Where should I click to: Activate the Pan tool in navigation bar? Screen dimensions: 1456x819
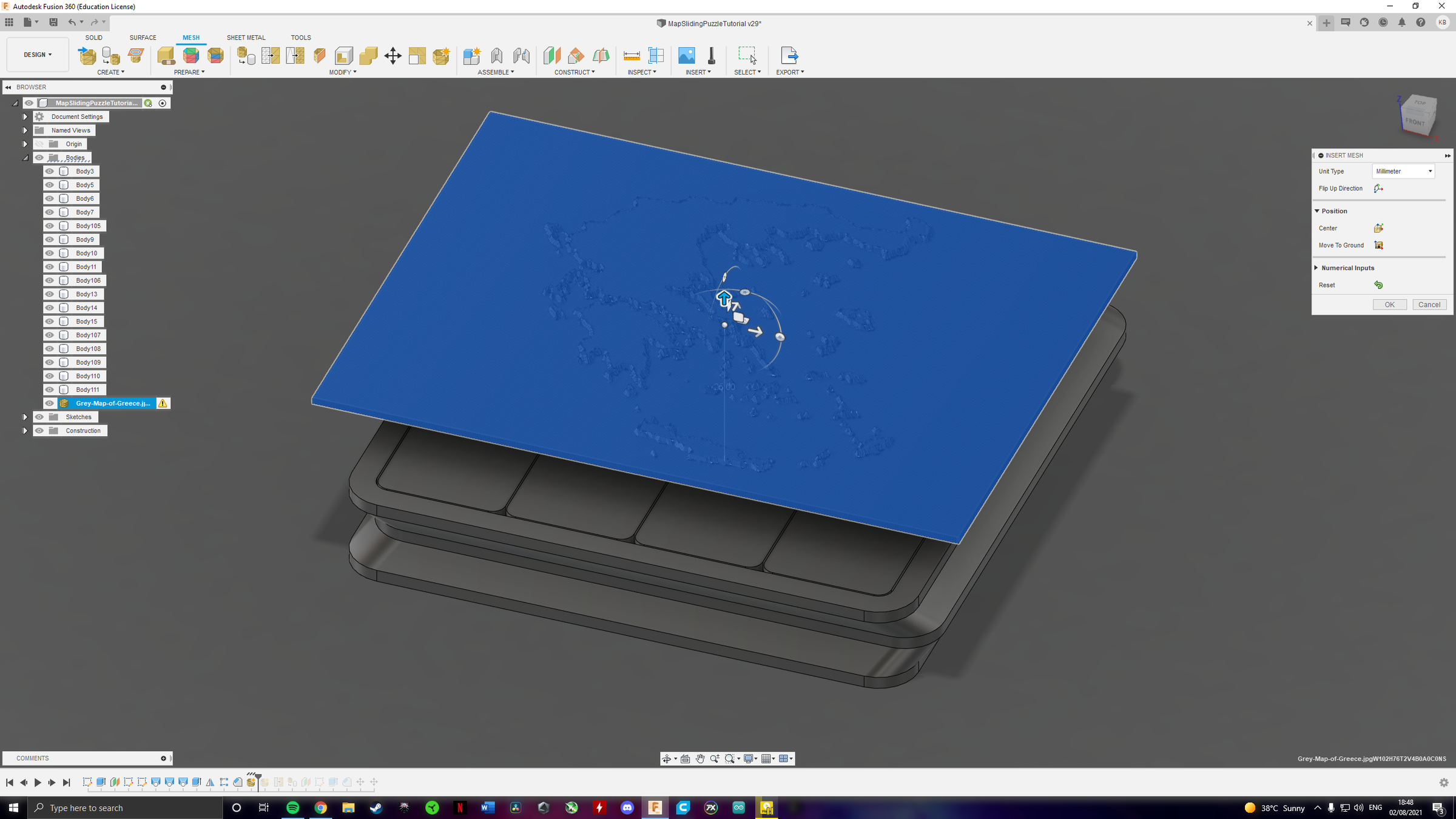(x=699, y=758)
